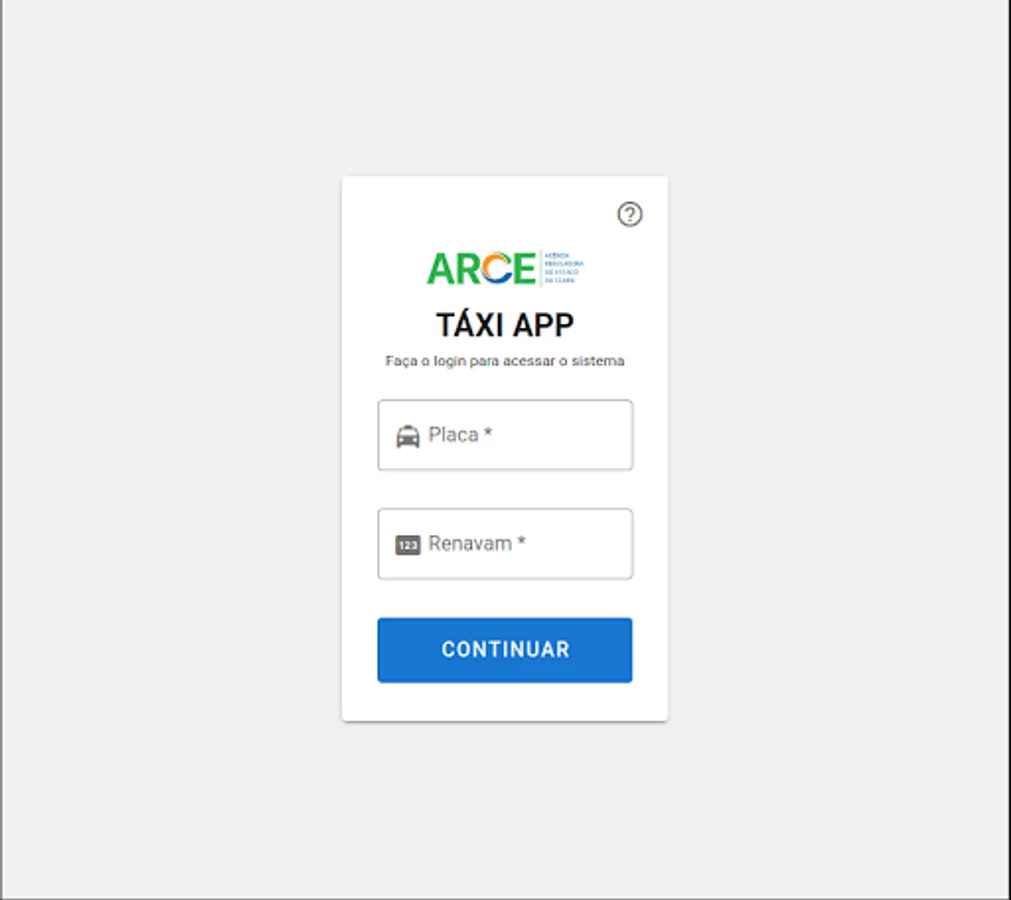Open the help question mark icon
Screen dimensions: 1011x900
point(630,214)
